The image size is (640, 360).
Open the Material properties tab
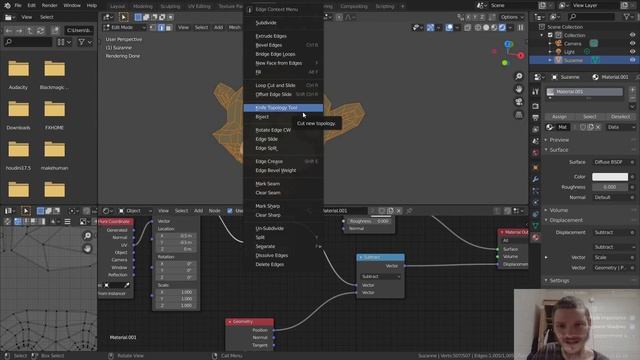point(536,237)
